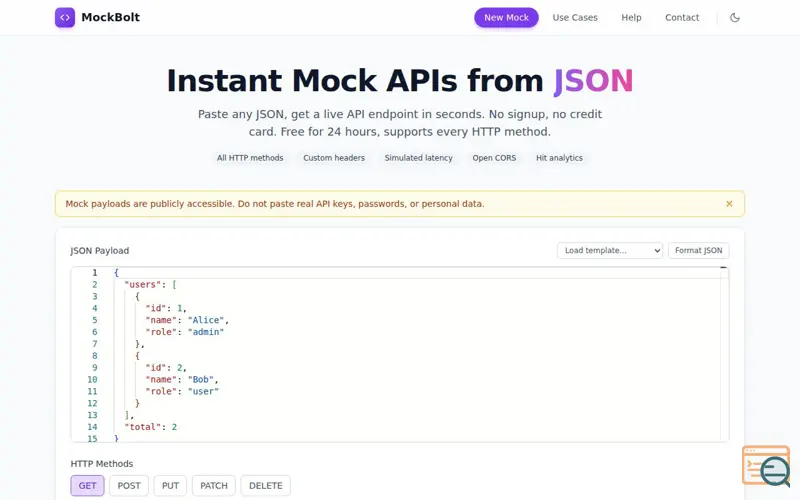Click the Hit analytics tag

click(559, 158)
